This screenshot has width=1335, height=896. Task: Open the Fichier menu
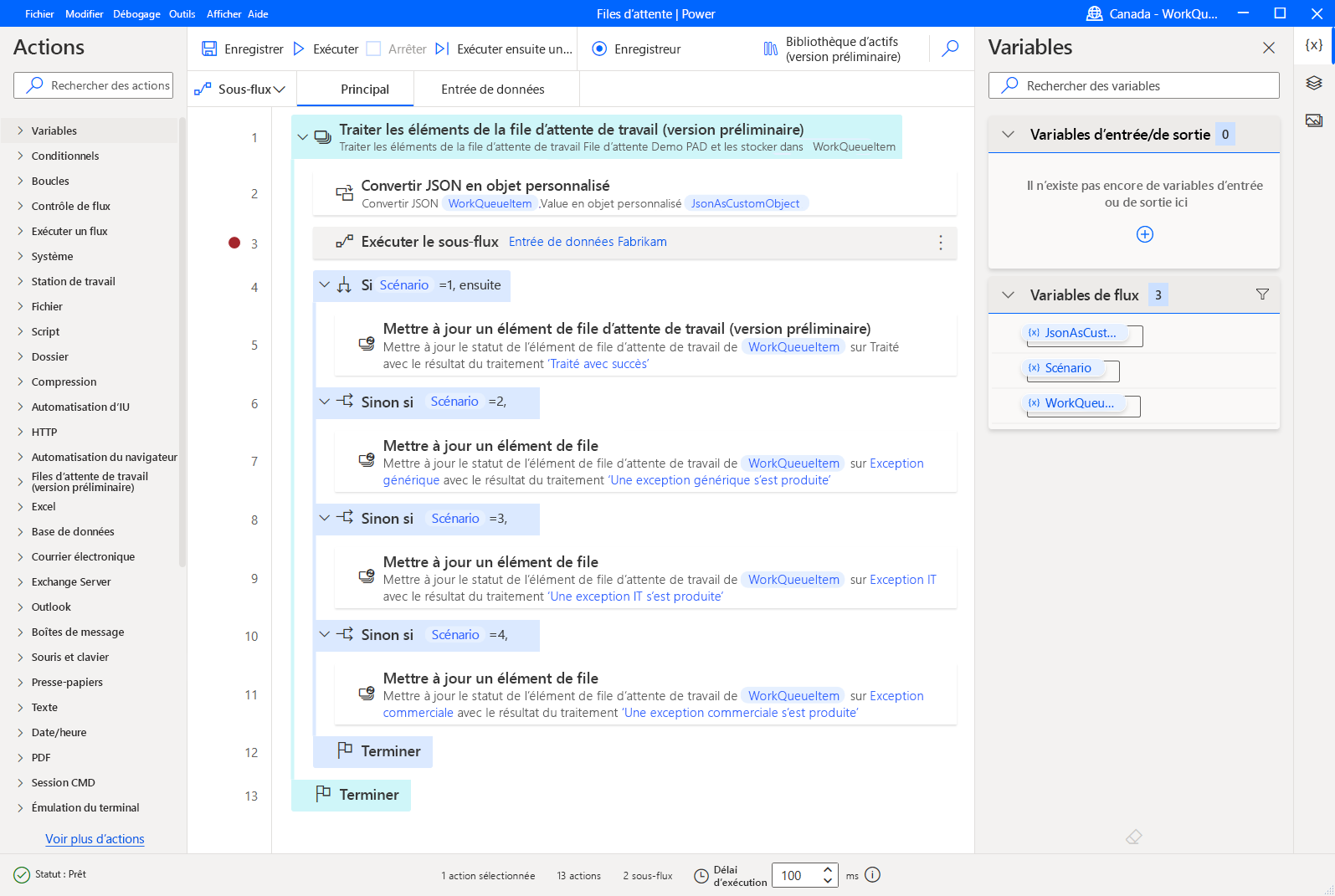coord(39,13)
